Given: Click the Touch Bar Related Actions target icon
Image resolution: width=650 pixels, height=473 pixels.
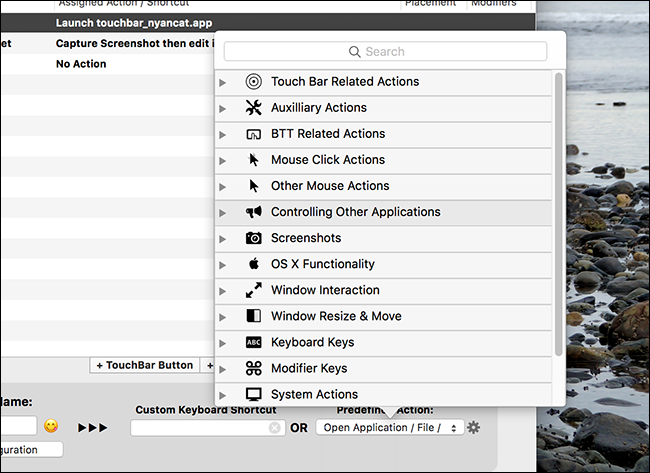Looking at the screenshot, I should pos(253,82).
